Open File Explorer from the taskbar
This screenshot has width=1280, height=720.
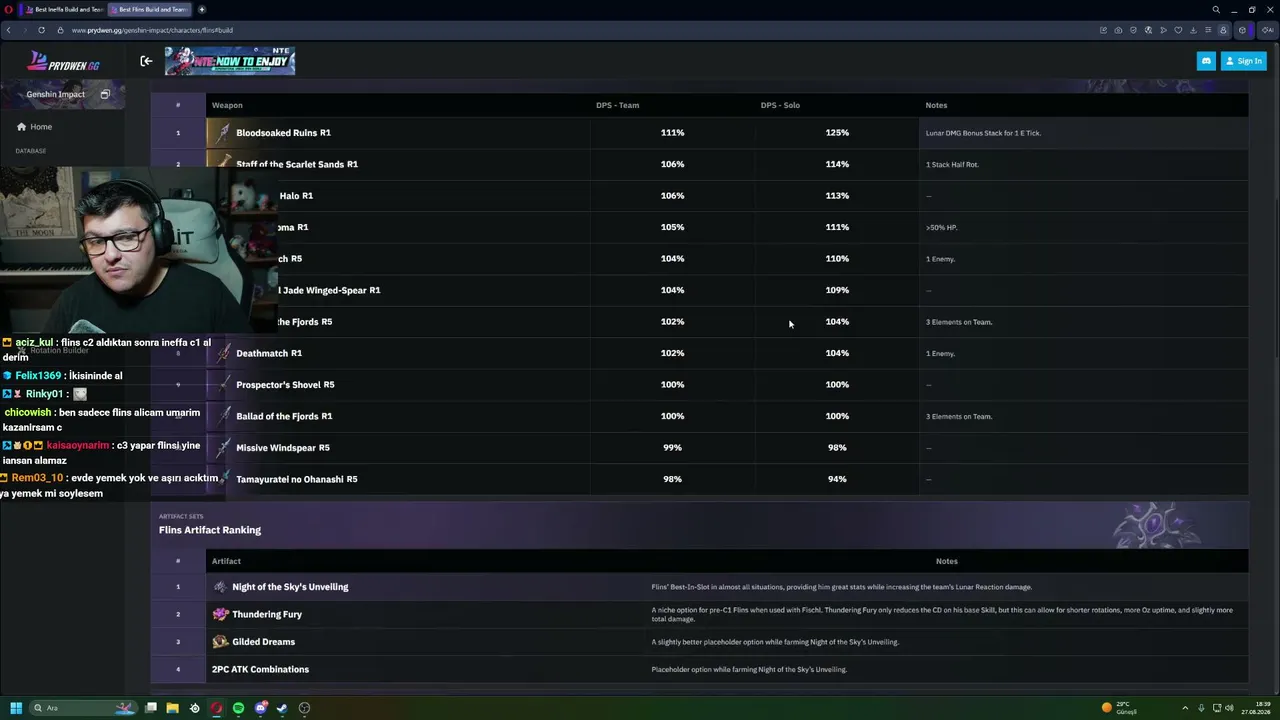[172, 708]
